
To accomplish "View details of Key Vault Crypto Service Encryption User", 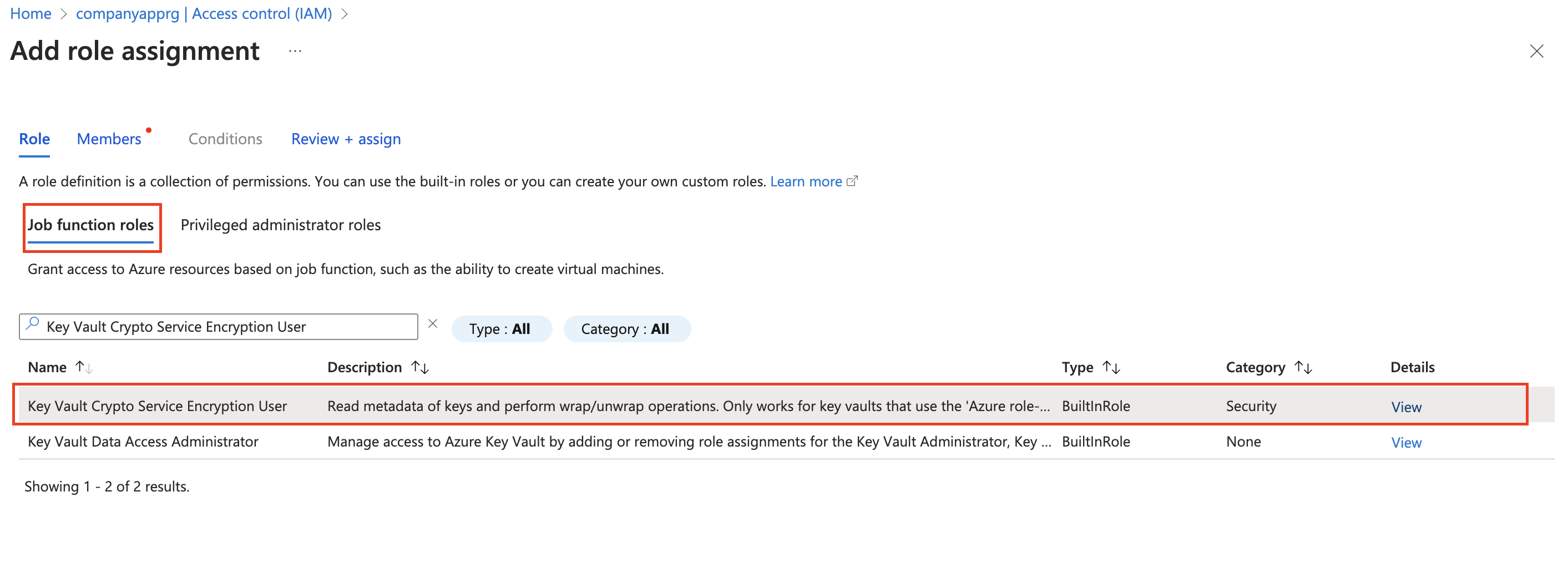I will point(1406,407).
